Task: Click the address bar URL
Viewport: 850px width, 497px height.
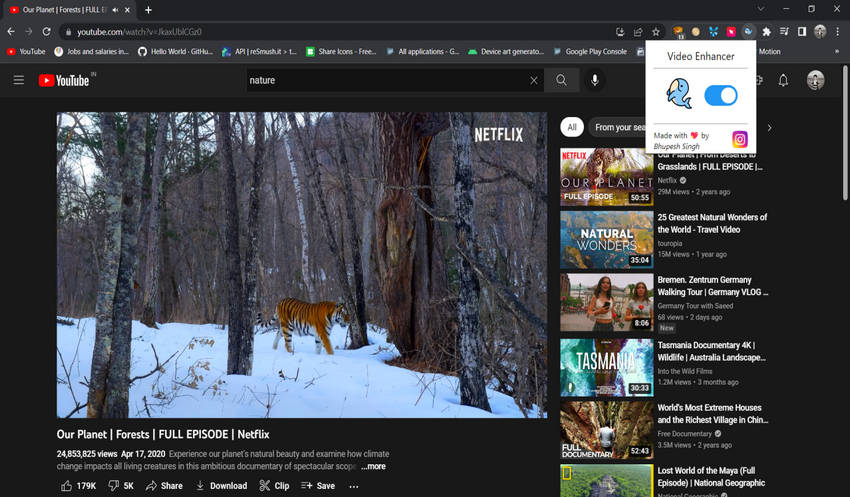Action: [139, 32]
